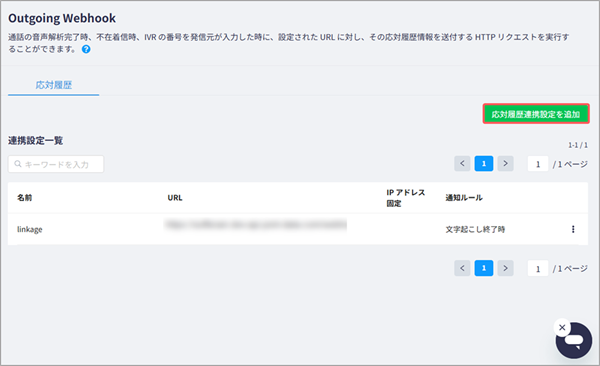Image resolution: width=600 pixels, height=366 pixels.
Task: Click the 通知ルール column header
Action: (x=464, y=198)
